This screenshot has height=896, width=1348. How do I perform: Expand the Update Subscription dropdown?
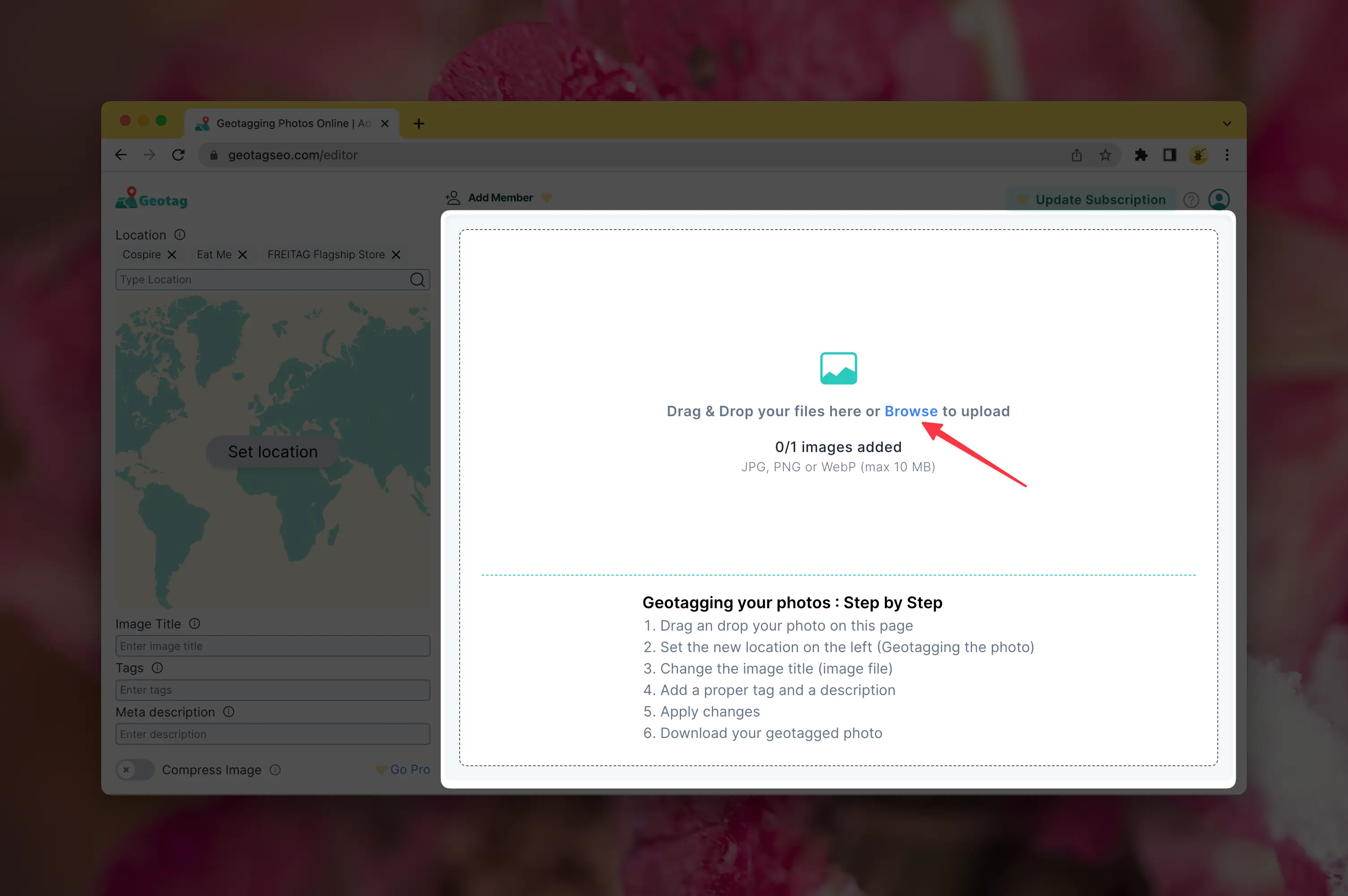pos(1090,199)
